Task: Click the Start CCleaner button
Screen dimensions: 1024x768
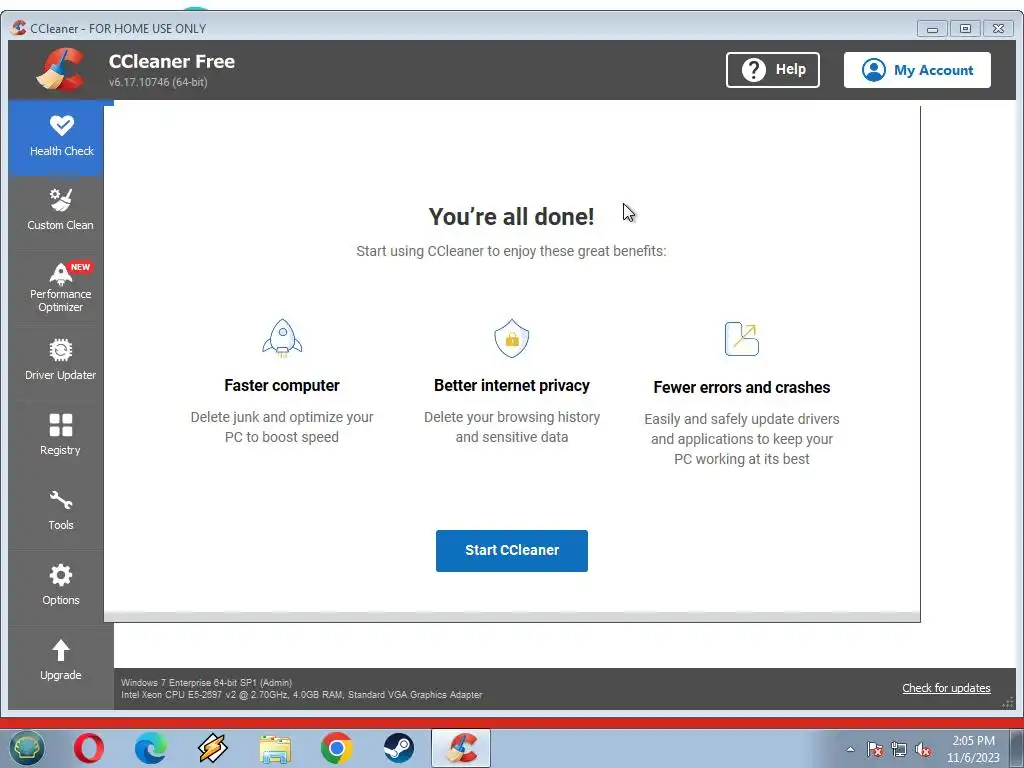Action: pos(512,551)
